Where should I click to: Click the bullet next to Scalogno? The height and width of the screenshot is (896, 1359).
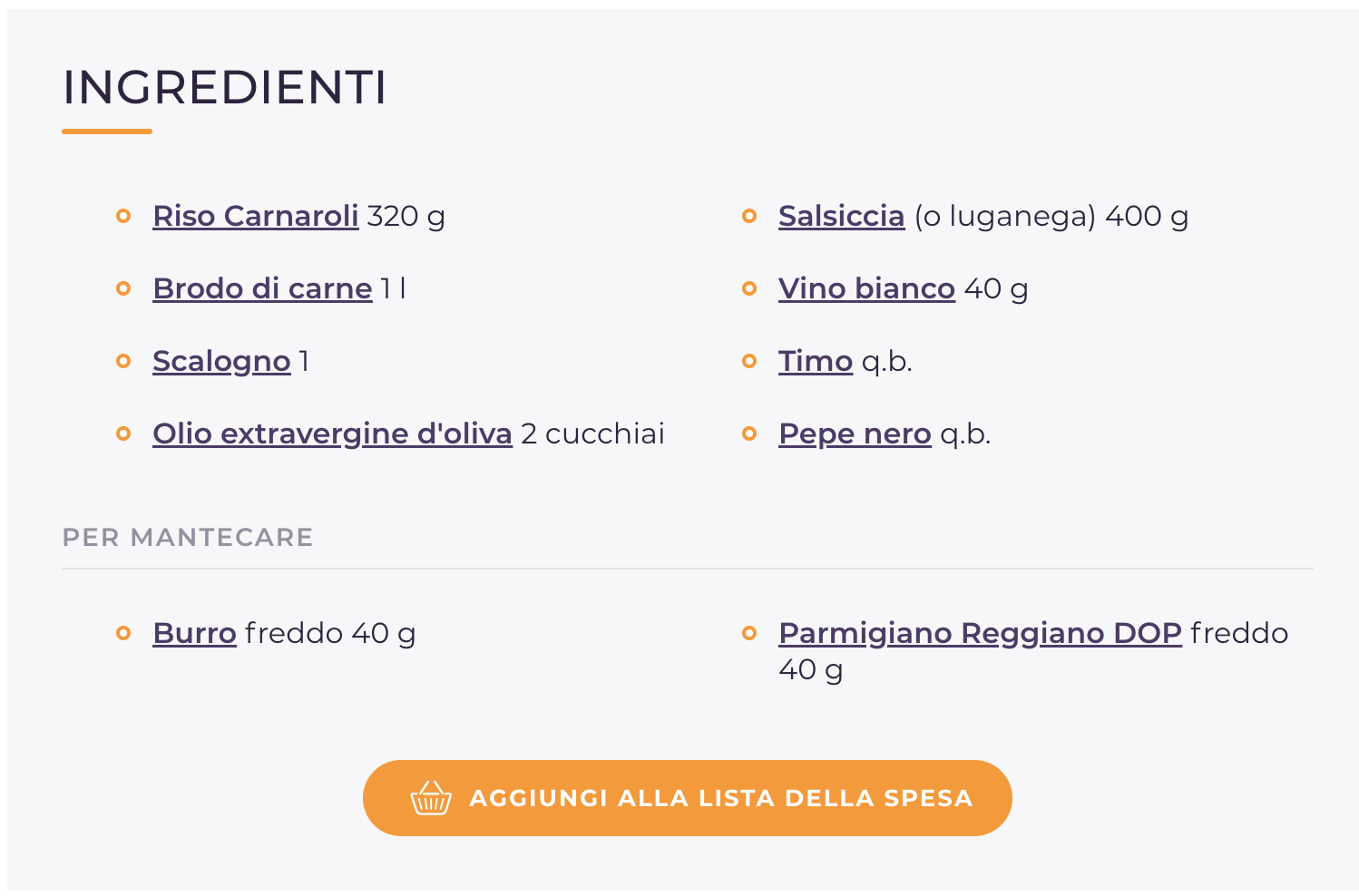click(x=124, y=361)
